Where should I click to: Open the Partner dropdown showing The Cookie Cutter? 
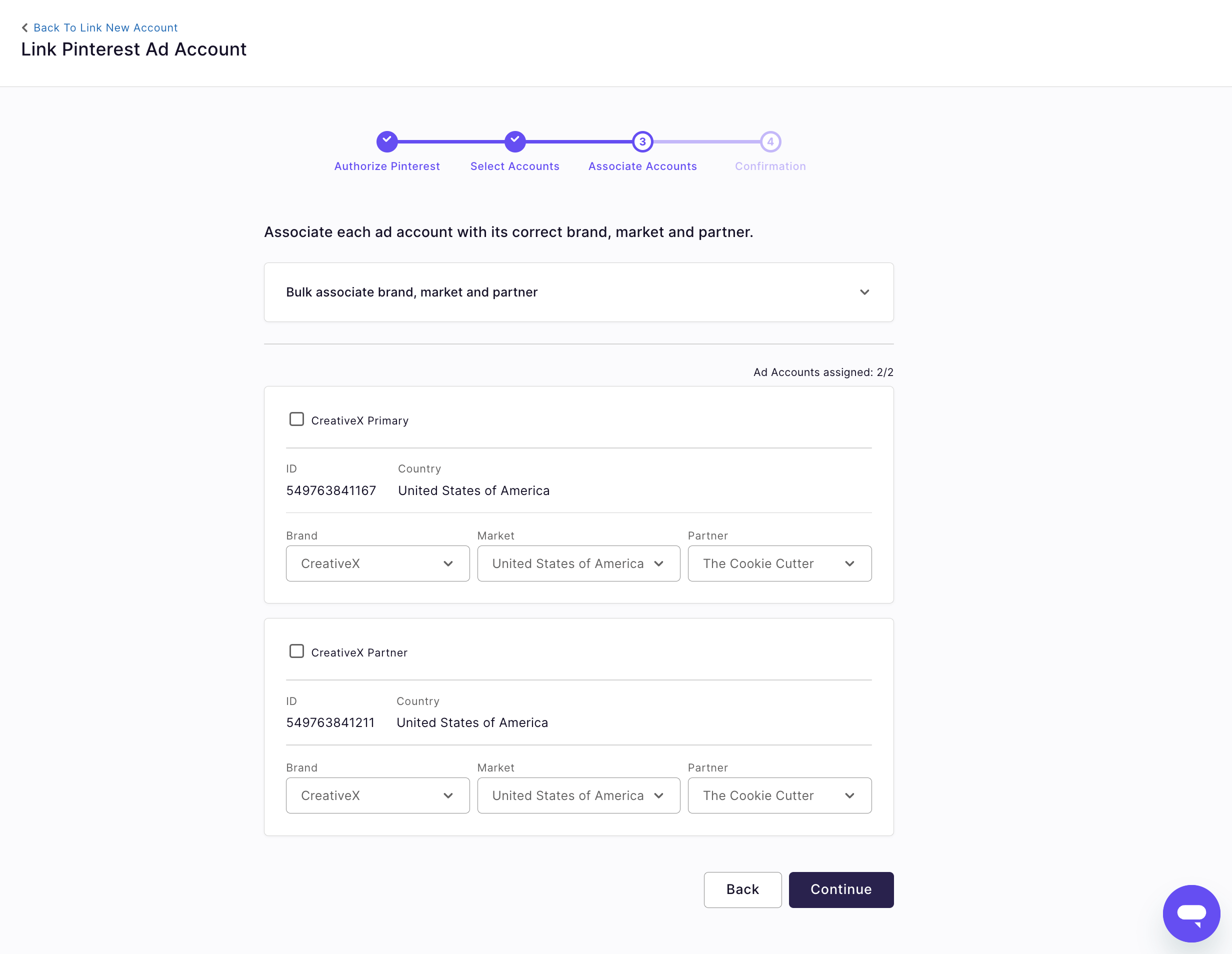click(779, 563)
